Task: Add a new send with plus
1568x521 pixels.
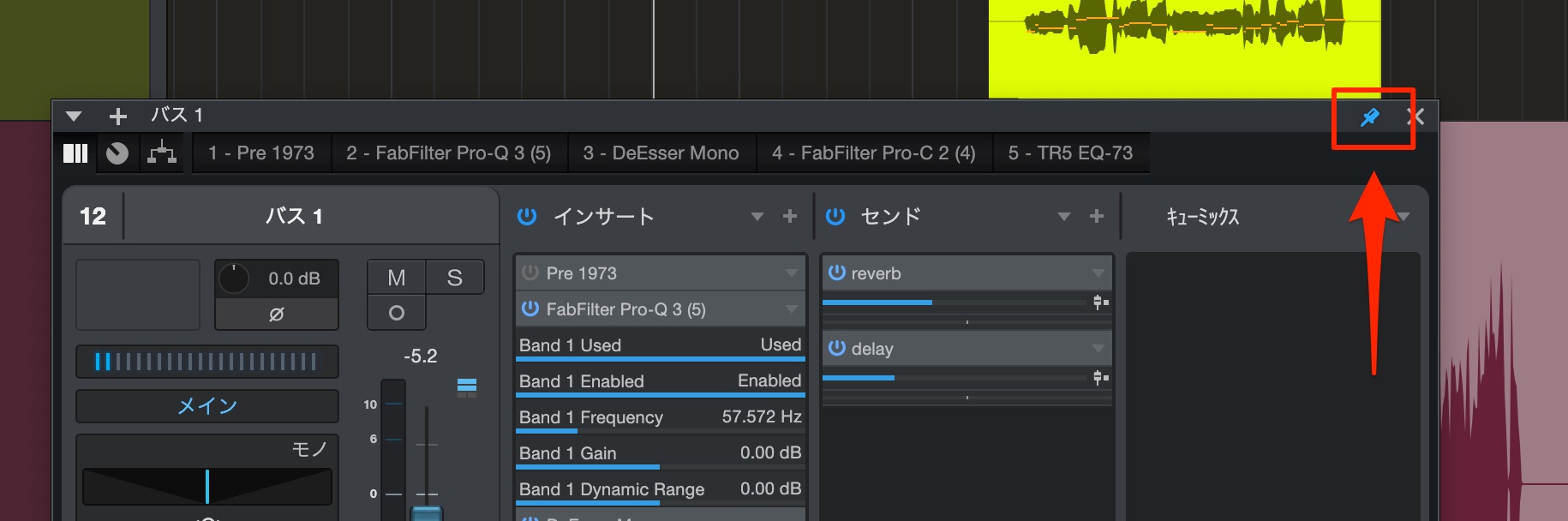Action: [1097, 217]
